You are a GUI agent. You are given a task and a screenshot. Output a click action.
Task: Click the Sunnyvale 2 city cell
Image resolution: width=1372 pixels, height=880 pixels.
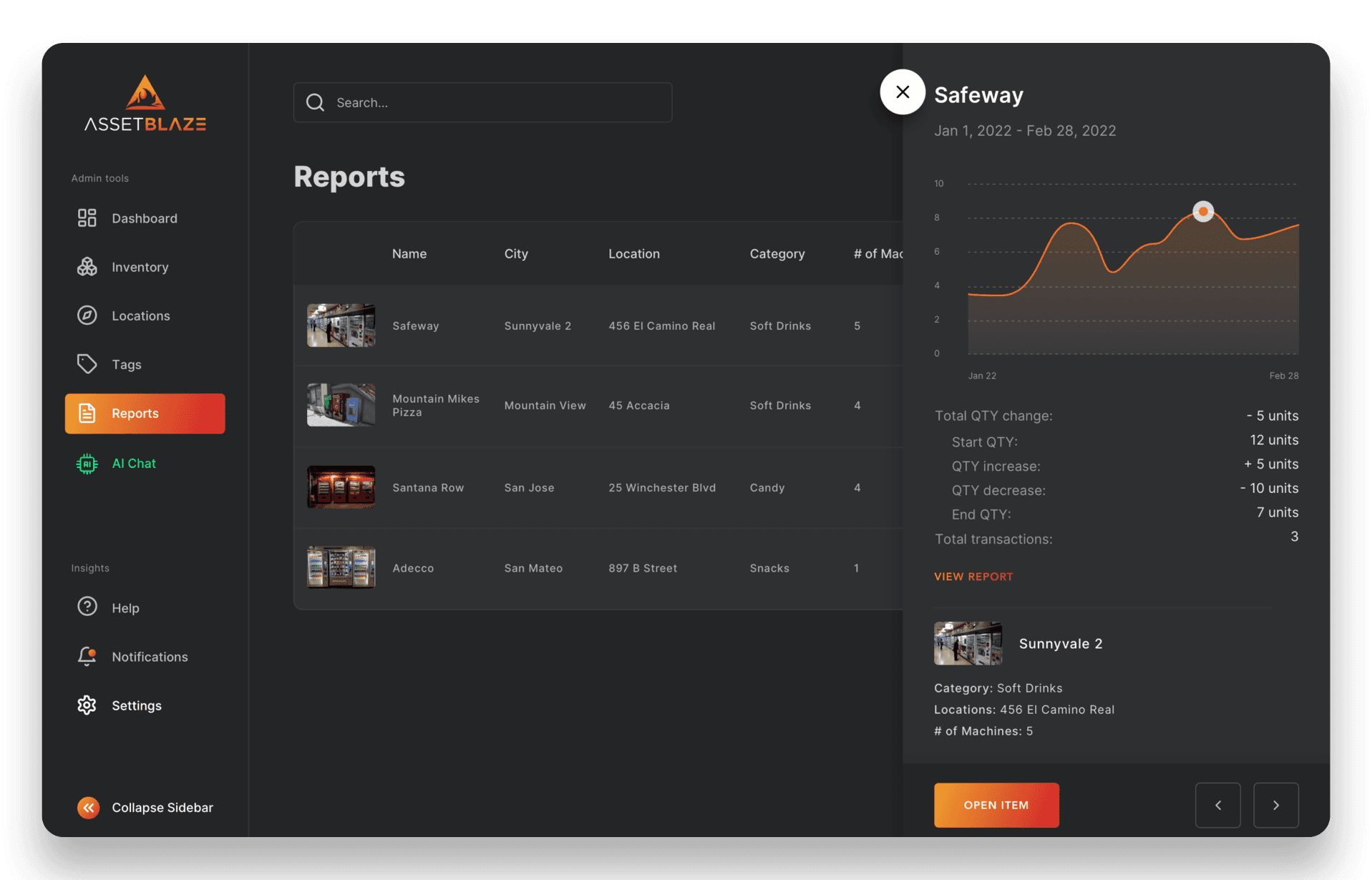click(x=537, y=326)
